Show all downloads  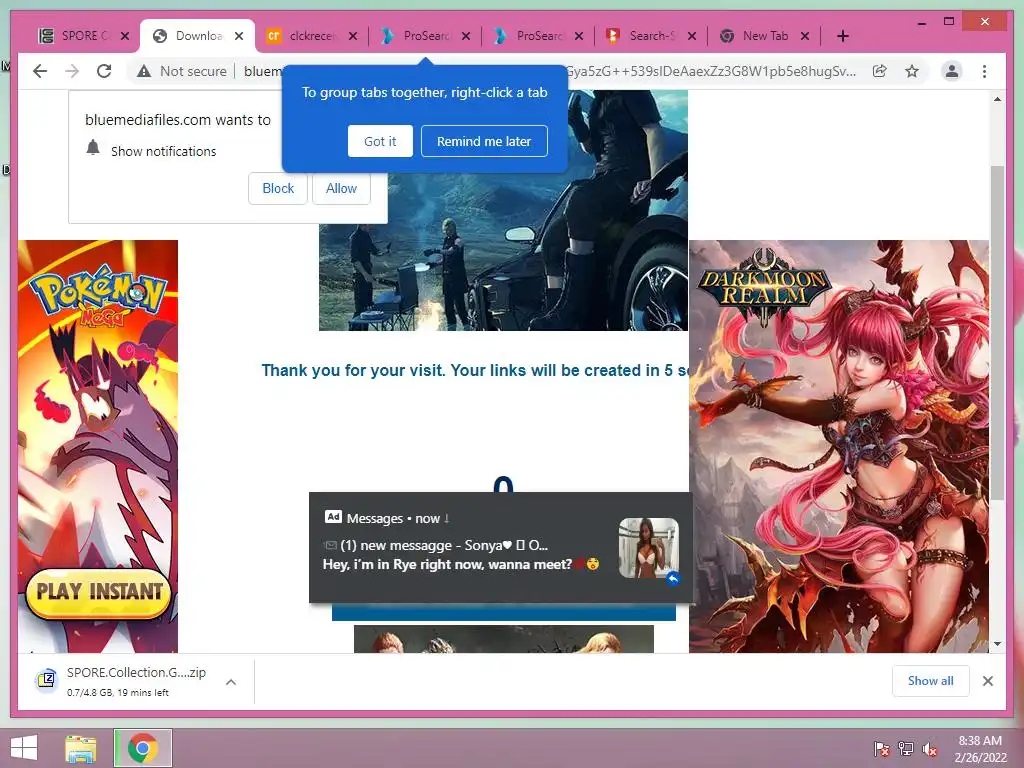tap(930, 681)
